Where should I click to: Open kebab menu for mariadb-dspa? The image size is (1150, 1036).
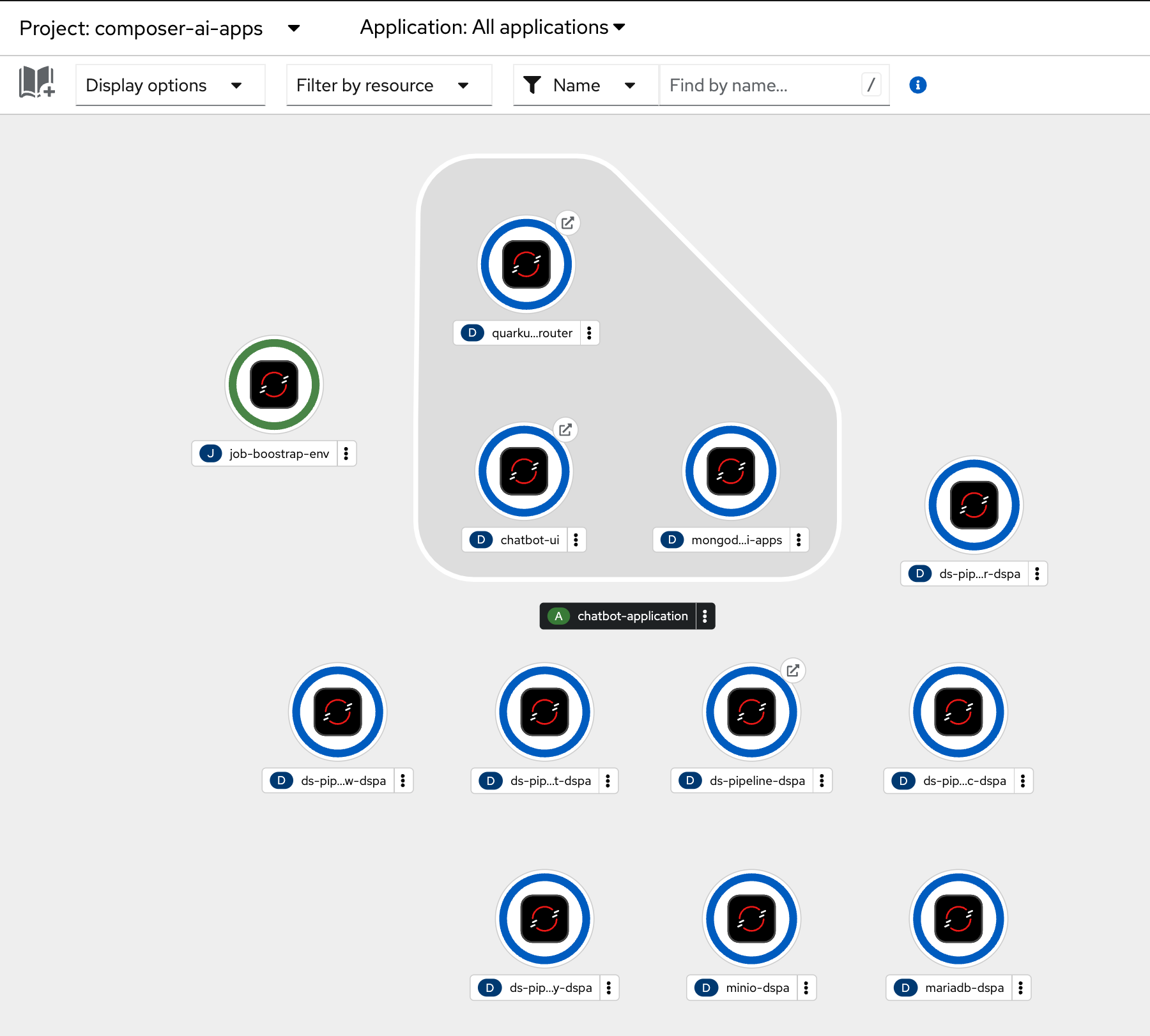pyautogui.click(x=1020, y=987)
